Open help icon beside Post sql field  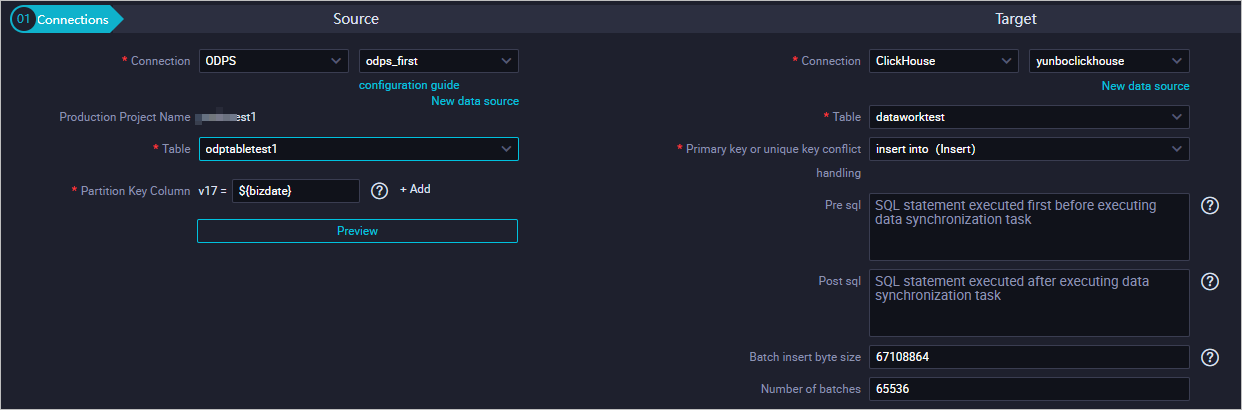click(x=1209, y=281)
